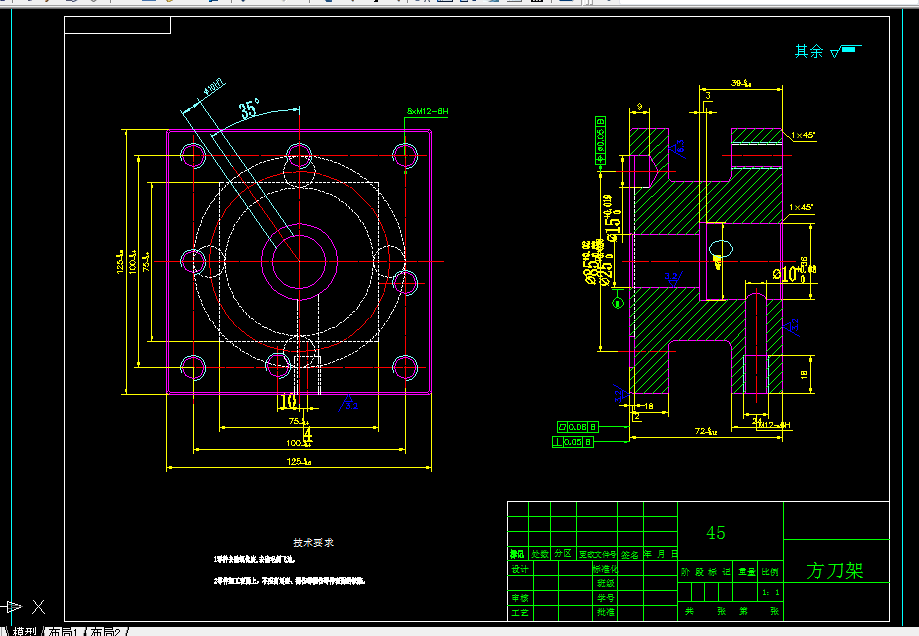
Task: Select the 6.3 surface roughness symbol
Action: click(x=679, y=147)
